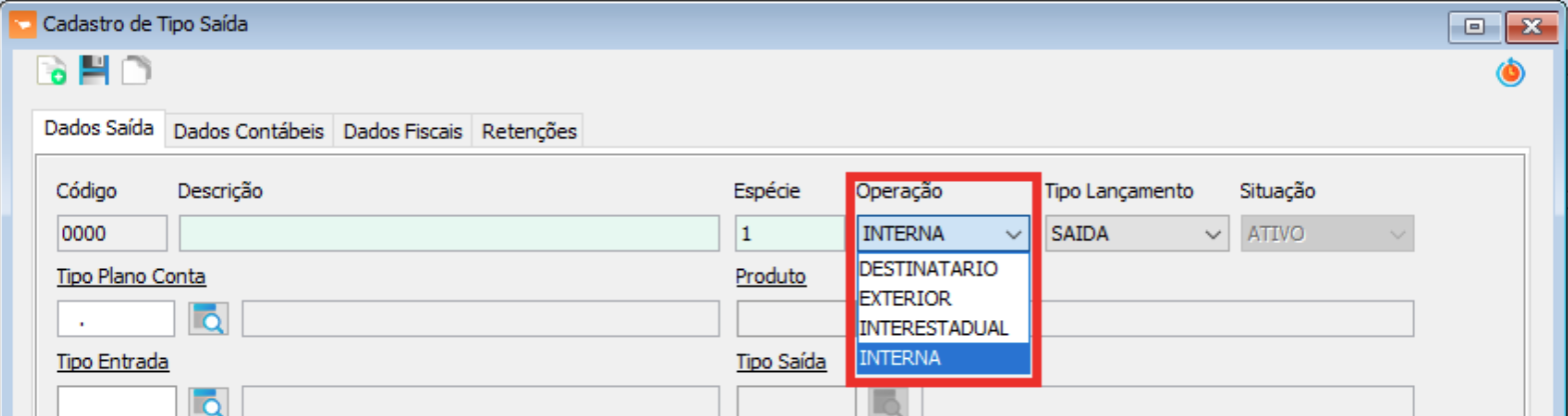
Task: Select EXTERIOR in the Operação list
Action: point(905,299)
